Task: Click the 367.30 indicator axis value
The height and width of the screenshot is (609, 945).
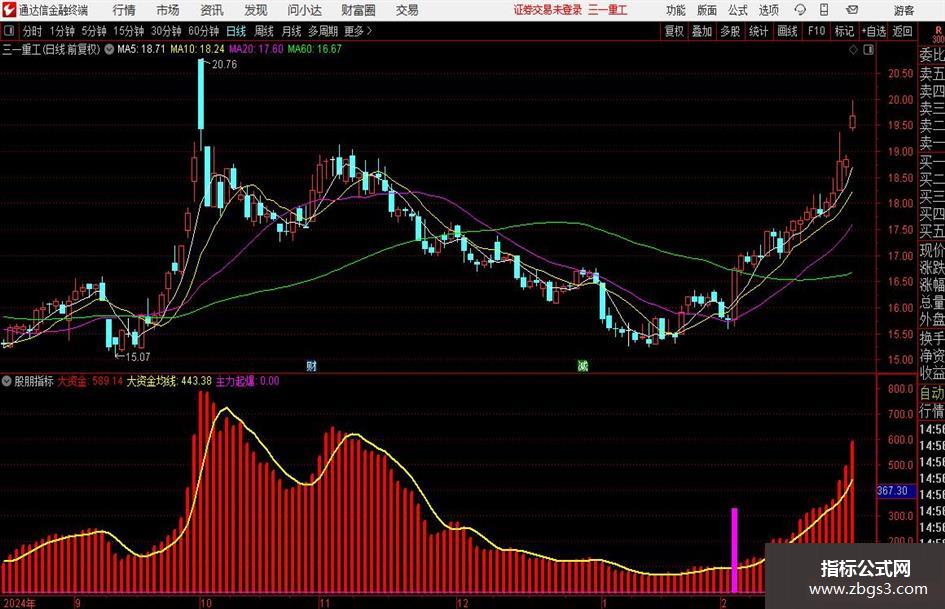Action: 892,491
